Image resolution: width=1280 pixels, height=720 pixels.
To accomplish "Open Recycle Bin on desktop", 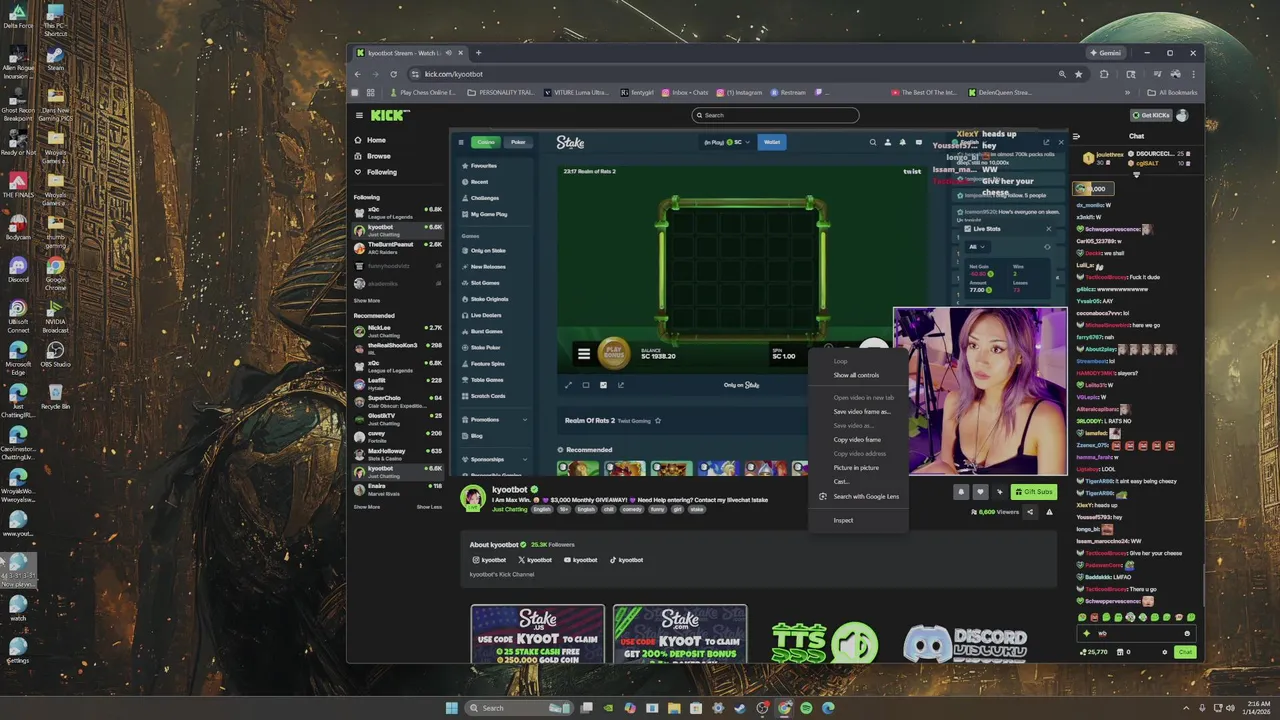I will 55,395.
